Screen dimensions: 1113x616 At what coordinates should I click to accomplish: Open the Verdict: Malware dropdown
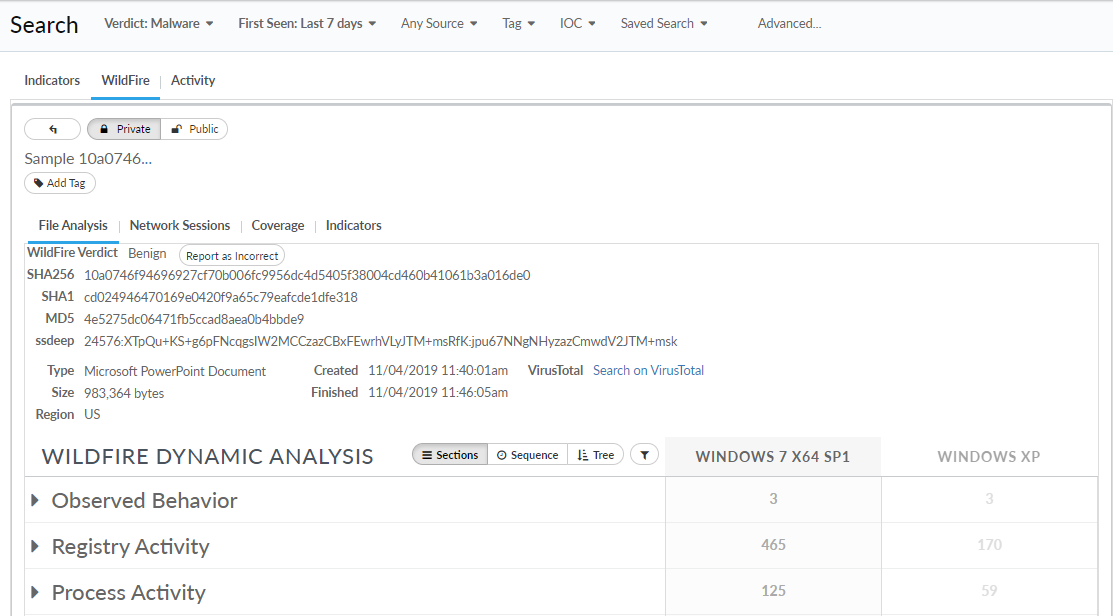tap(159, 23)
